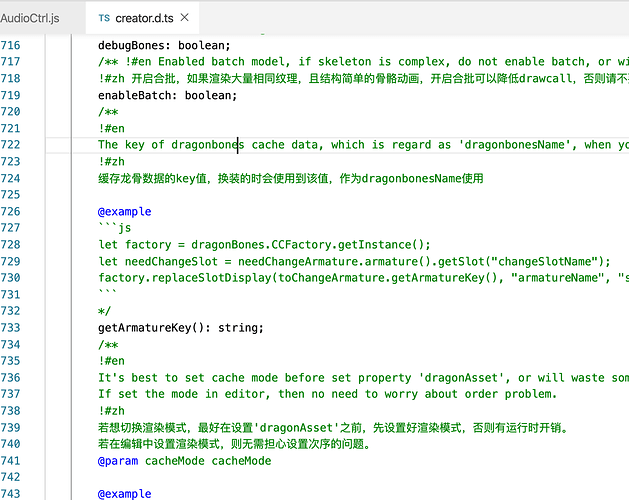The height and width of the screenshot is (500, 629).
Task: Click 'enableBatch: boolean;' declaration
Action: tap(168, 95)
